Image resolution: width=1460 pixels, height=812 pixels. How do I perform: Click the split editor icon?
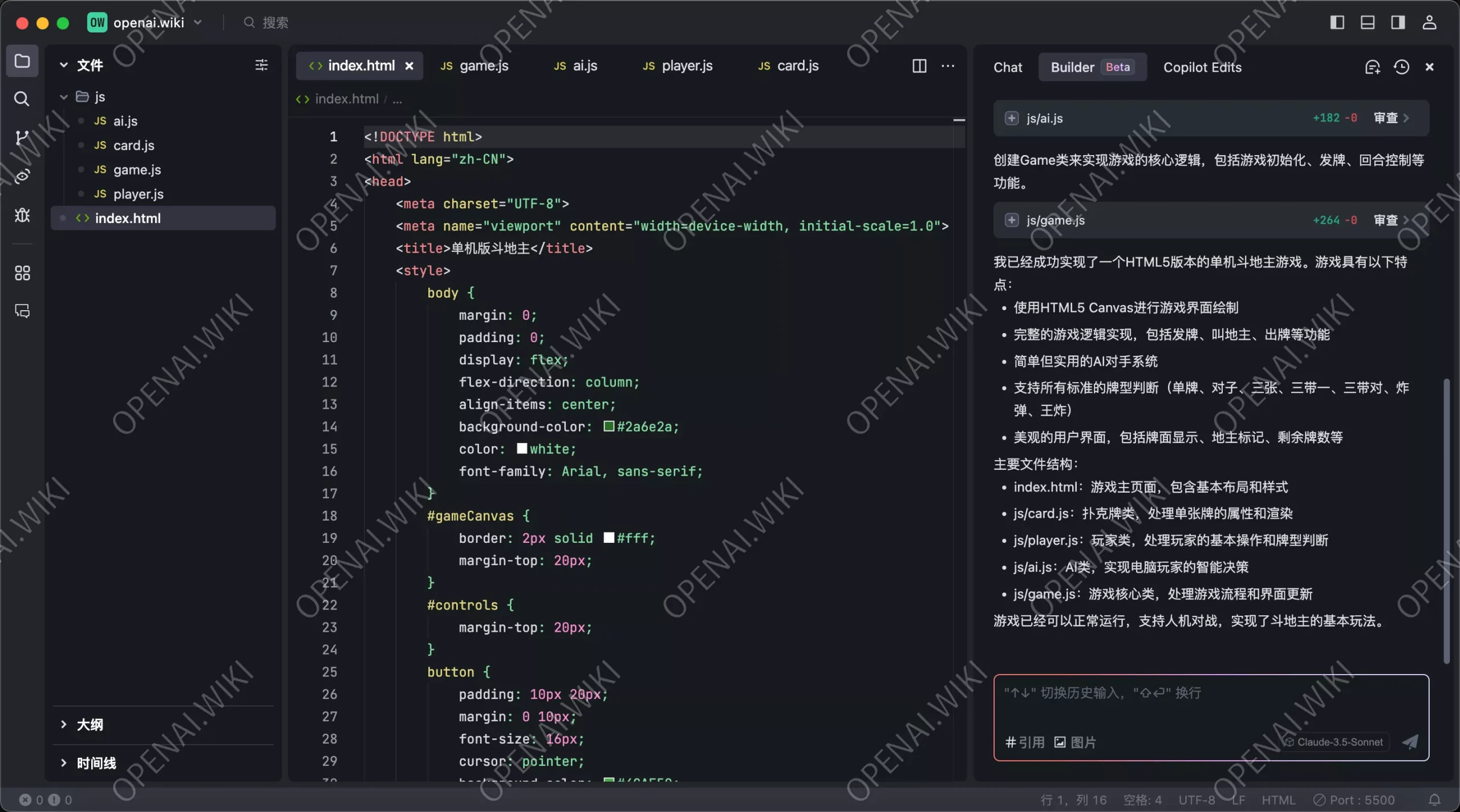click(919, 66)
